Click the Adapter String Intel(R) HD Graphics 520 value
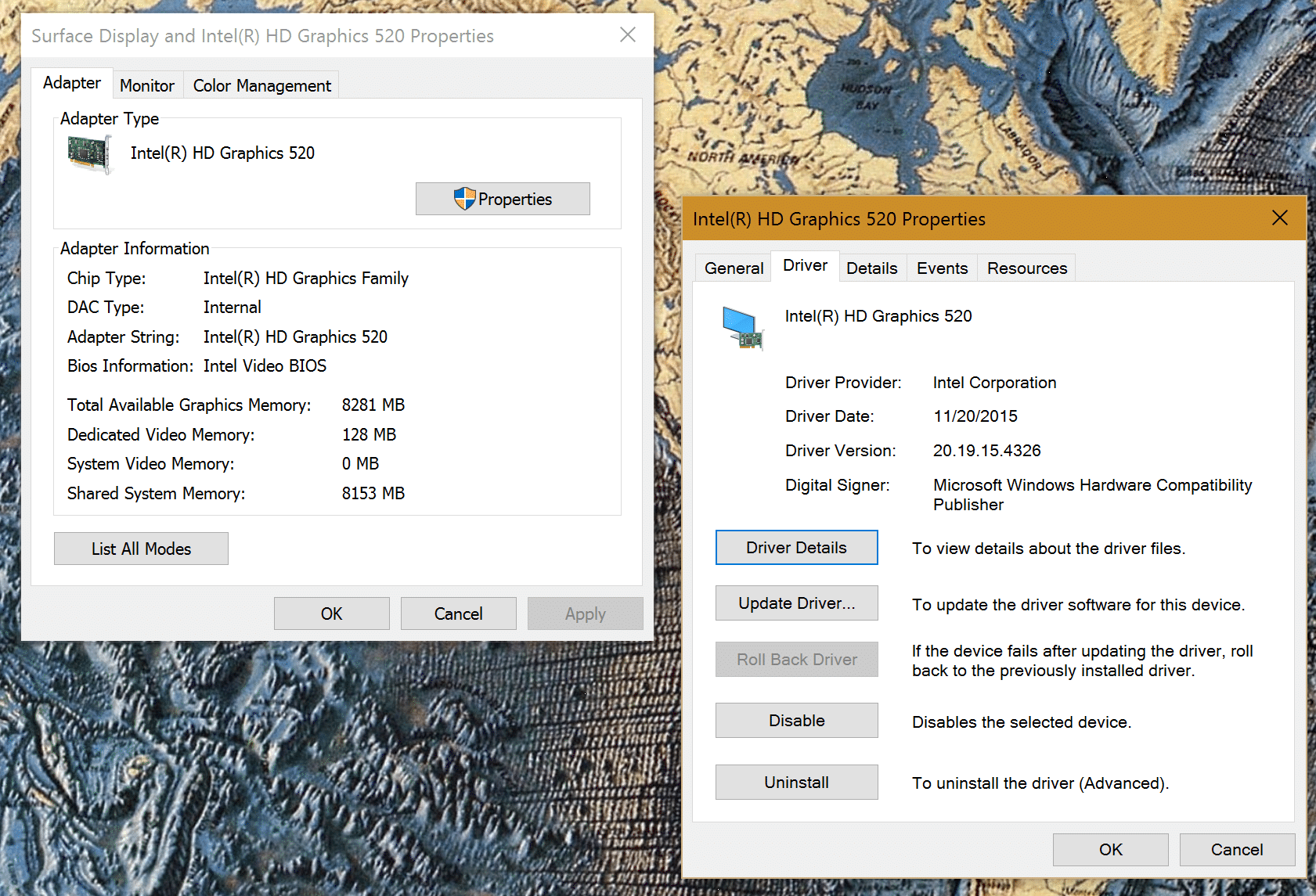The width and height of the screenshot is (1316, 896). pyautogui.click(x=296, y=336)
